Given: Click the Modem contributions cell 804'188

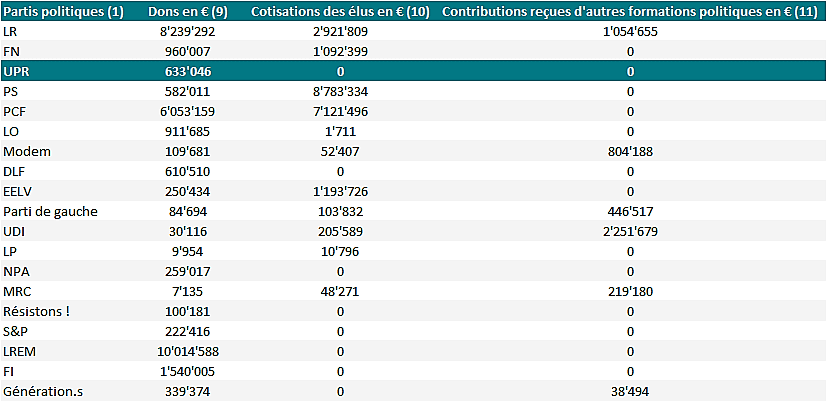Looking at the screenshot, I should (630, 151).
